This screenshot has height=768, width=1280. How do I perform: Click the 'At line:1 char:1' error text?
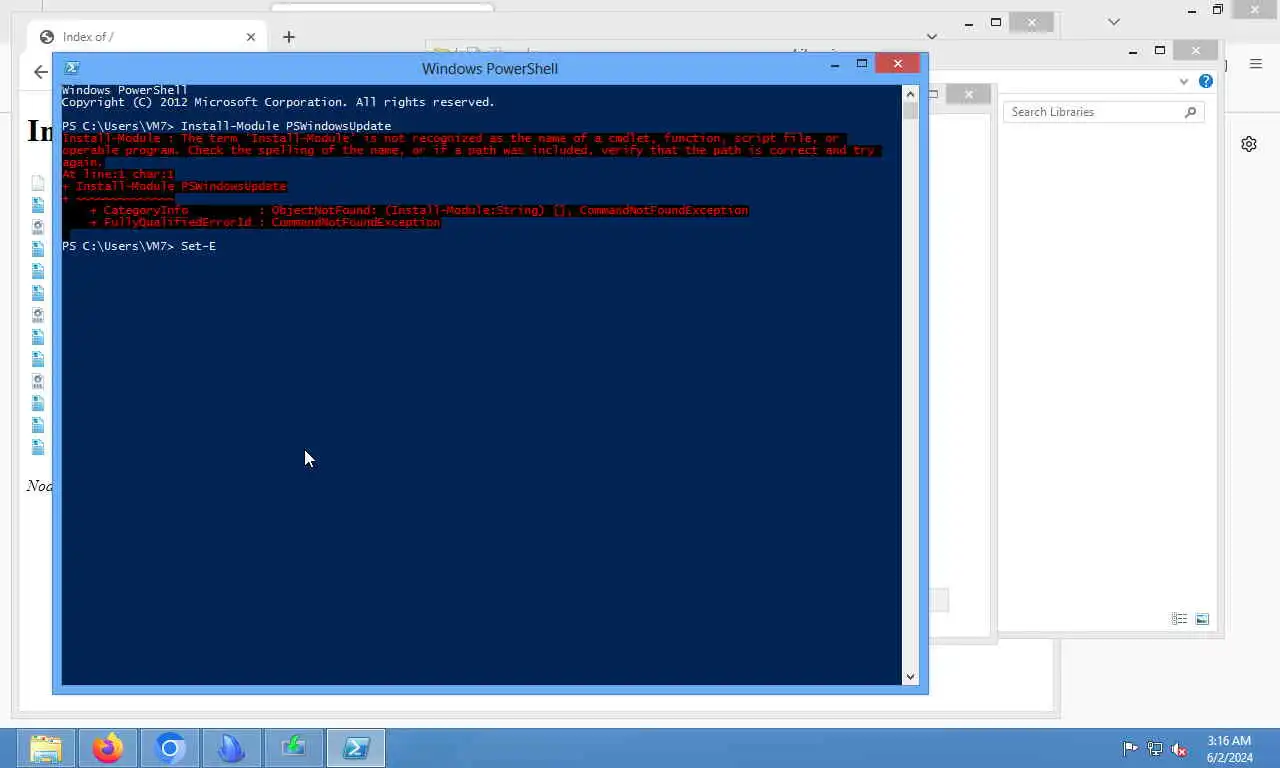[x=118, y=174]
